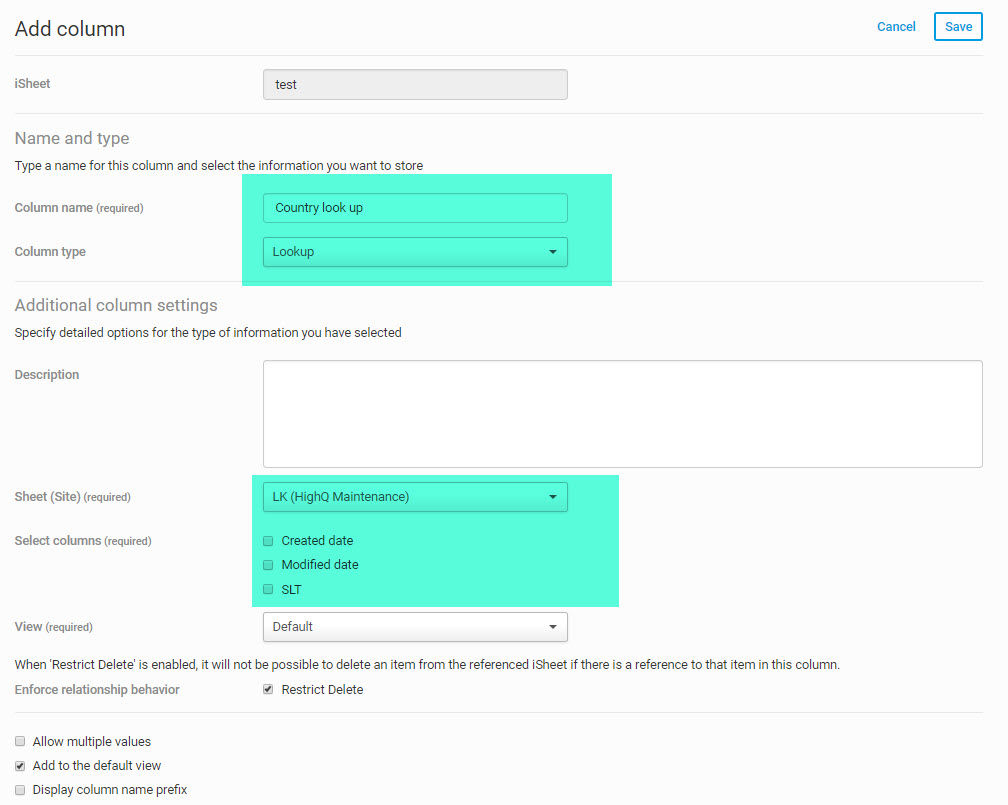Click the View dropdown arrow icon
1008x805 pixels.
[x=553, y=627]
